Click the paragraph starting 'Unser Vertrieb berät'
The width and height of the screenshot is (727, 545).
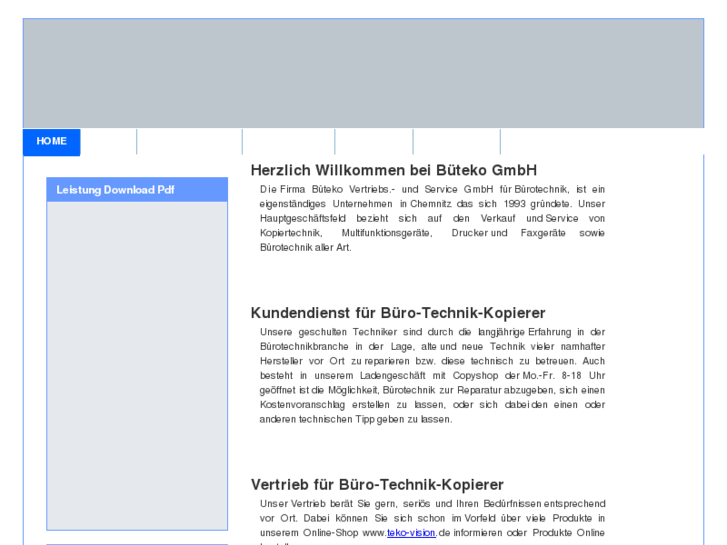tap(432, 522)
